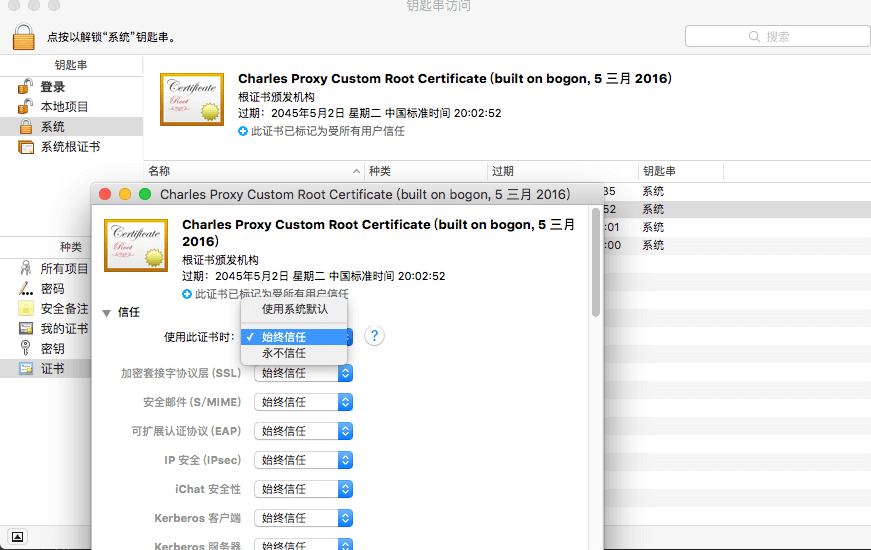Click the certificate dialog vertical scrollbar
Viewport: 871px width, 550px height.
[595, 262]
